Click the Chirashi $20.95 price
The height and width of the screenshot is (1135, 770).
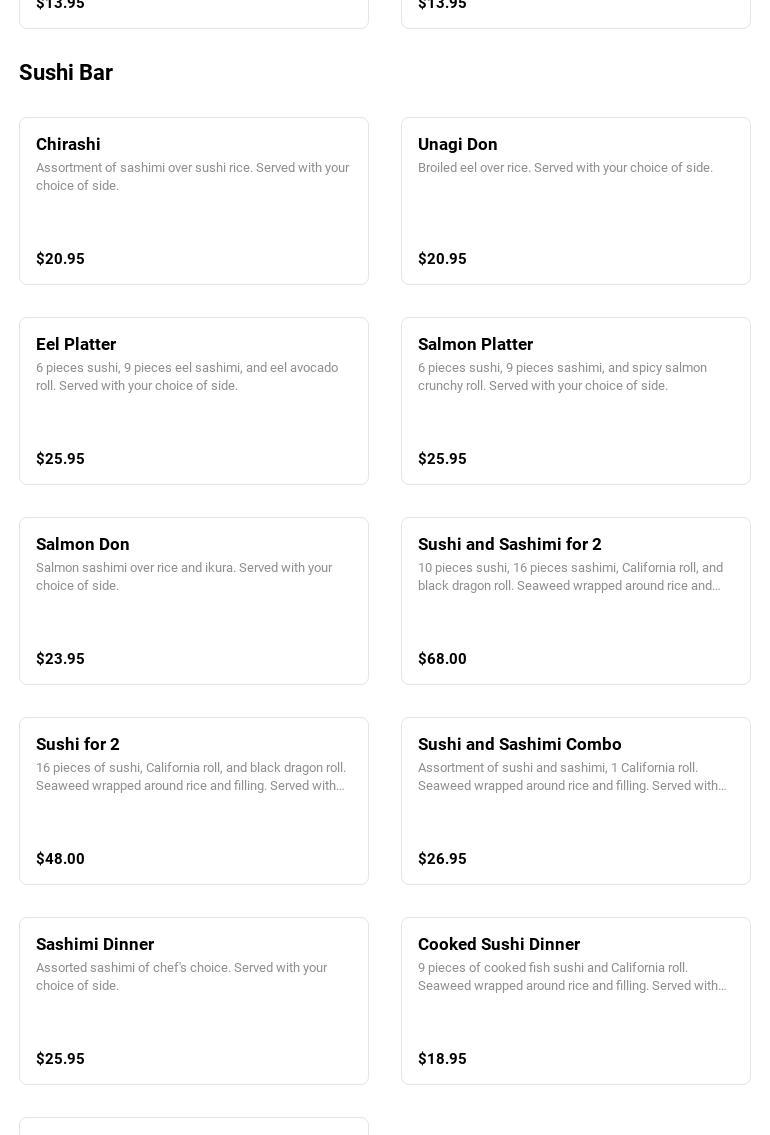(60, 258)
